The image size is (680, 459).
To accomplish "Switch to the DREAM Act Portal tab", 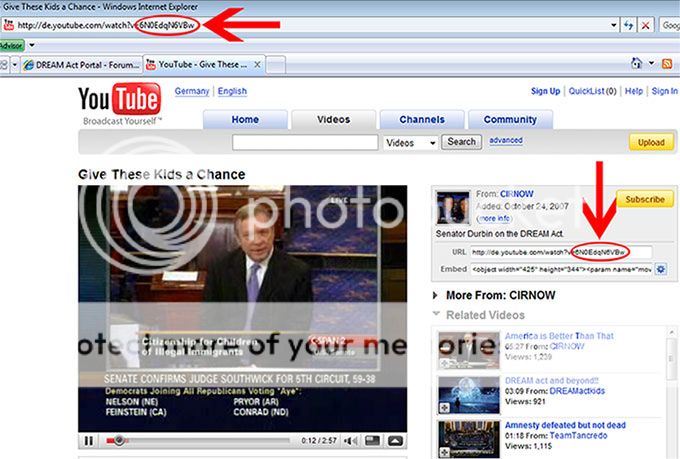I will (x=82, y=65).
